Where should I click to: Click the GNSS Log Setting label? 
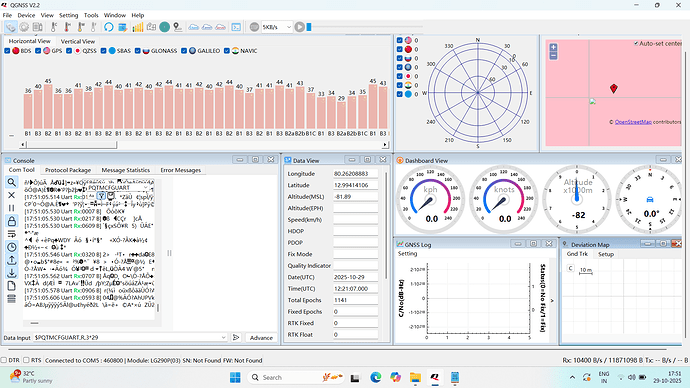(407, 254)
